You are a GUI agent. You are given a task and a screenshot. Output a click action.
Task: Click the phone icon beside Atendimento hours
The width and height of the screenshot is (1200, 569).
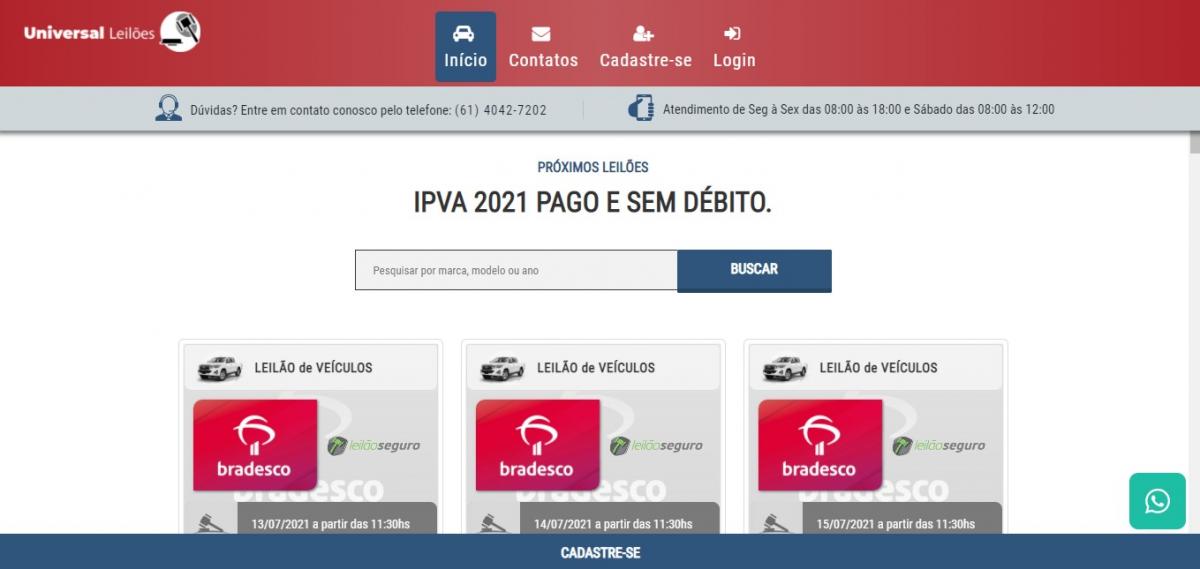pos(640,108)
